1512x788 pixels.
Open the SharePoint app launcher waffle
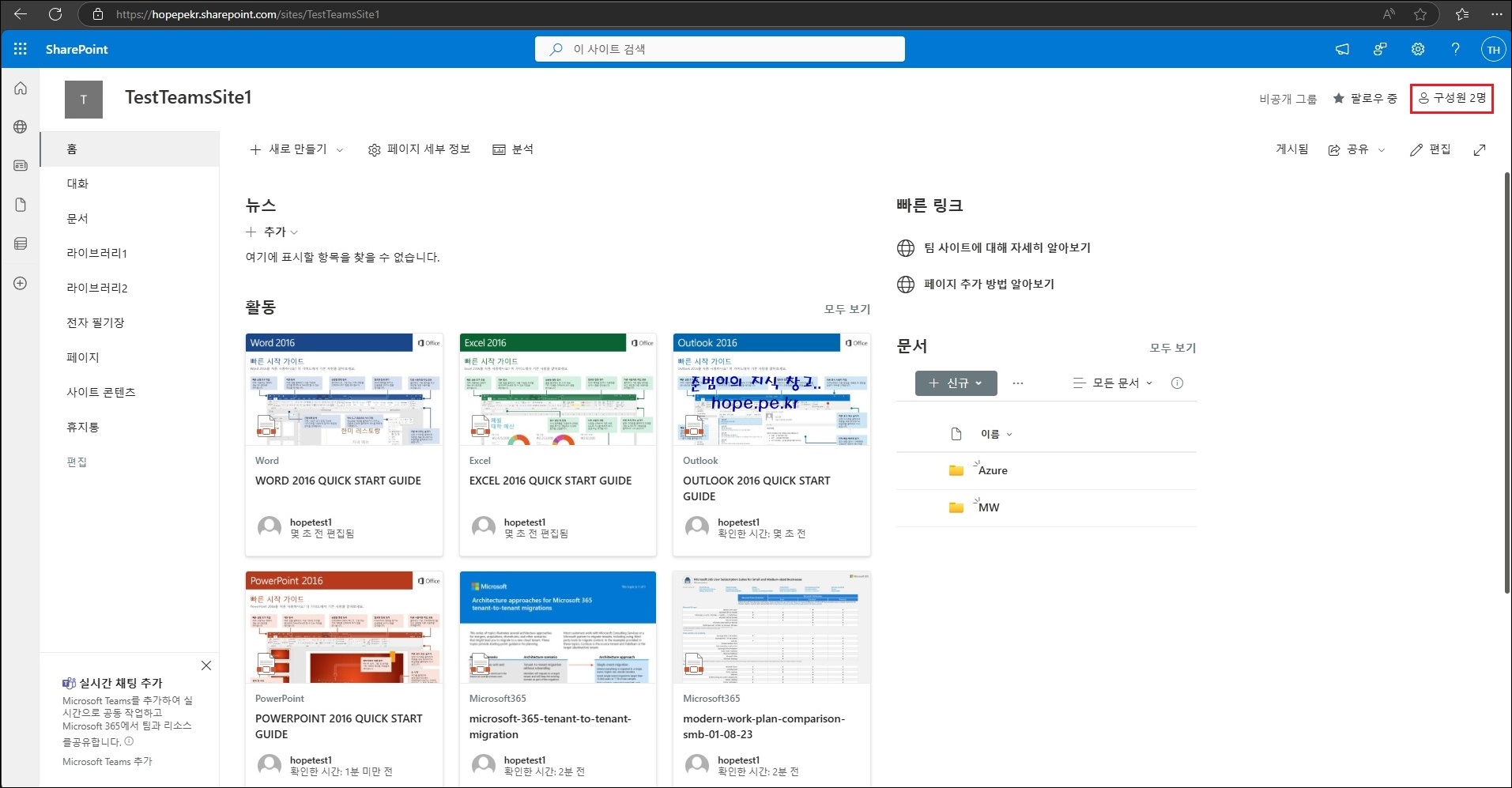click(x=21, y=49)
